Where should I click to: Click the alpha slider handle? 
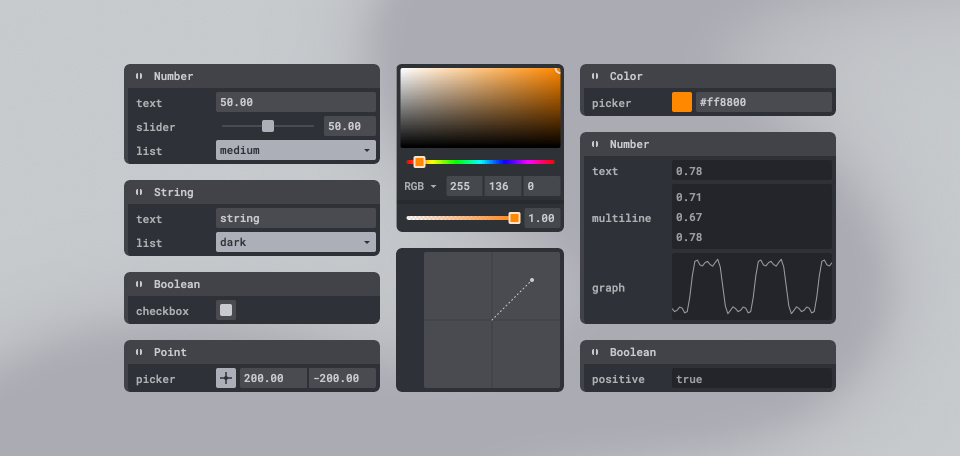coord(514,218)
